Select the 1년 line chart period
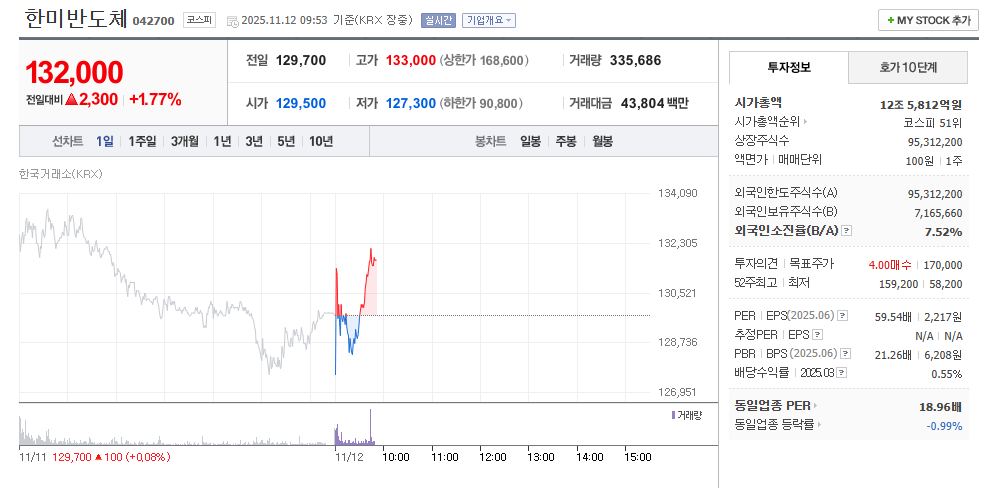Screen dimensions: 992x488 tap(222, 142)
